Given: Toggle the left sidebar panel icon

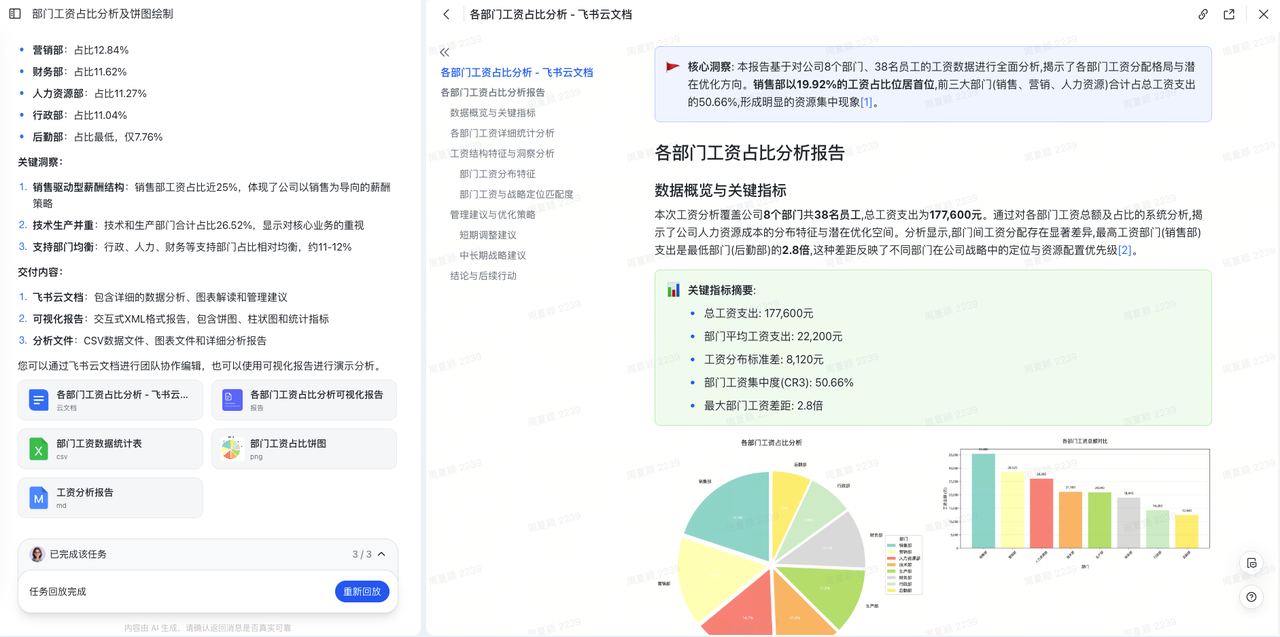Looking at the screenshot, I should [15, 14].
